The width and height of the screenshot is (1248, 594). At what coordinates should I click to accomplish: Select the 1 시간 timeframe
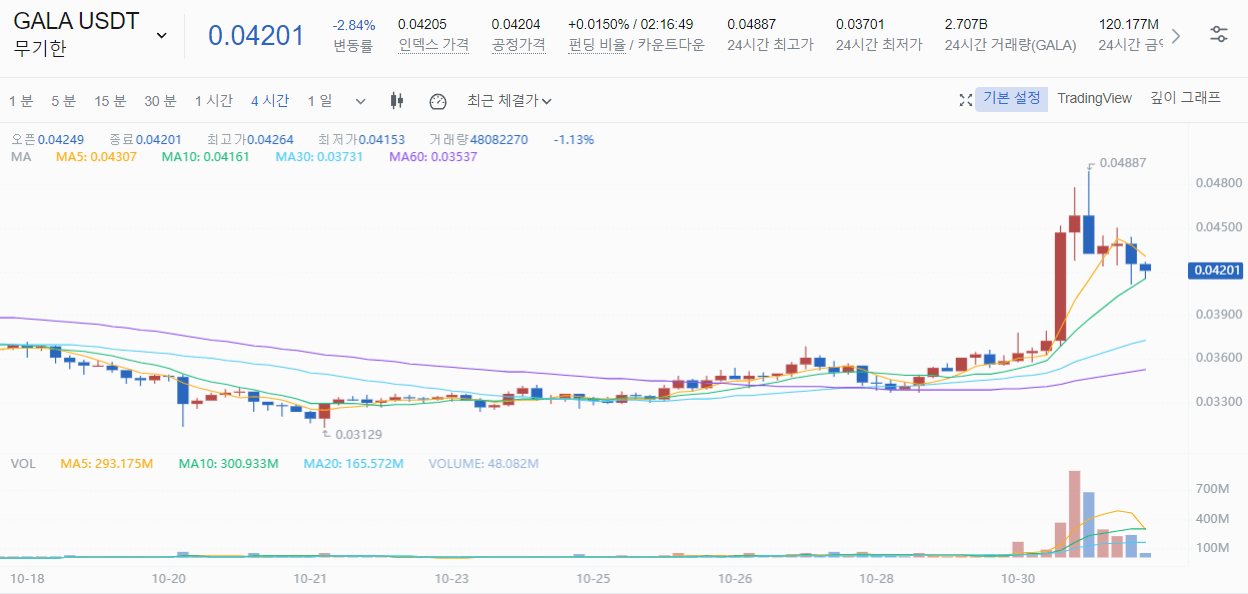(214, 100)
